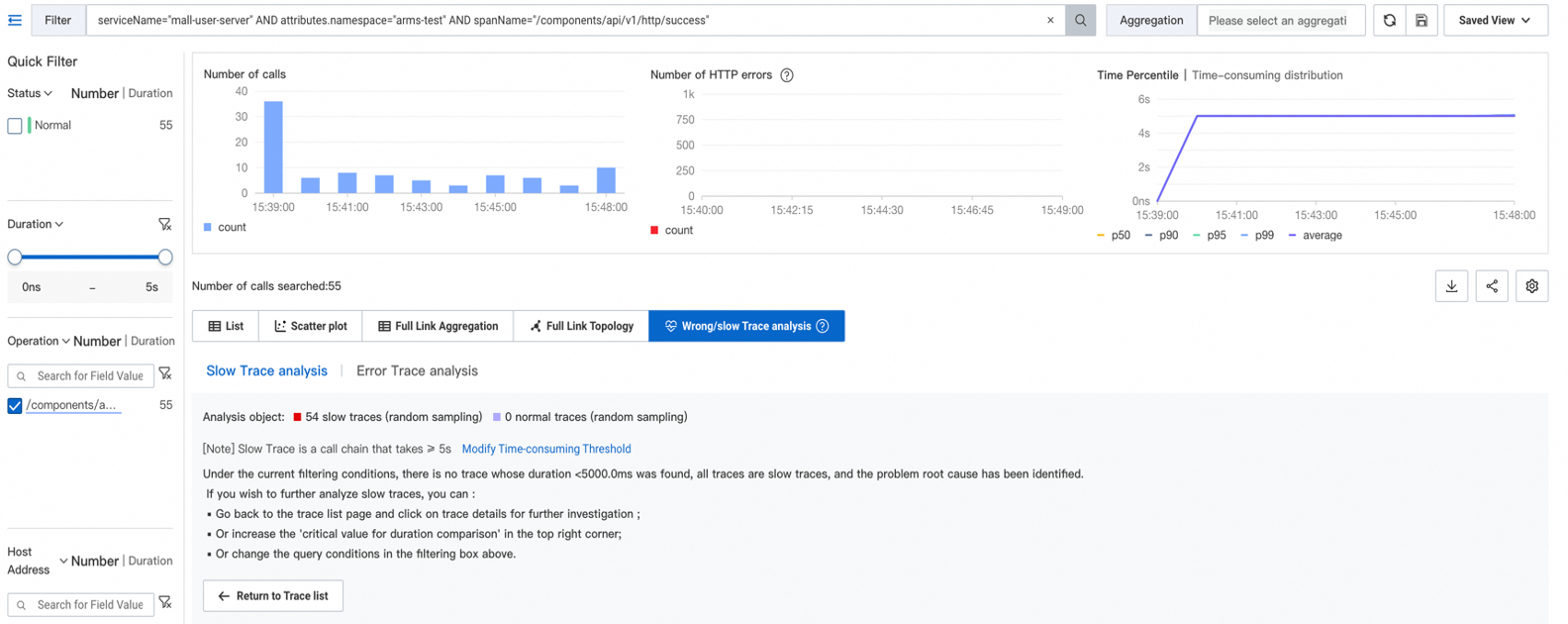
Task: Check the Normal status checkbox
Action: 15,126
